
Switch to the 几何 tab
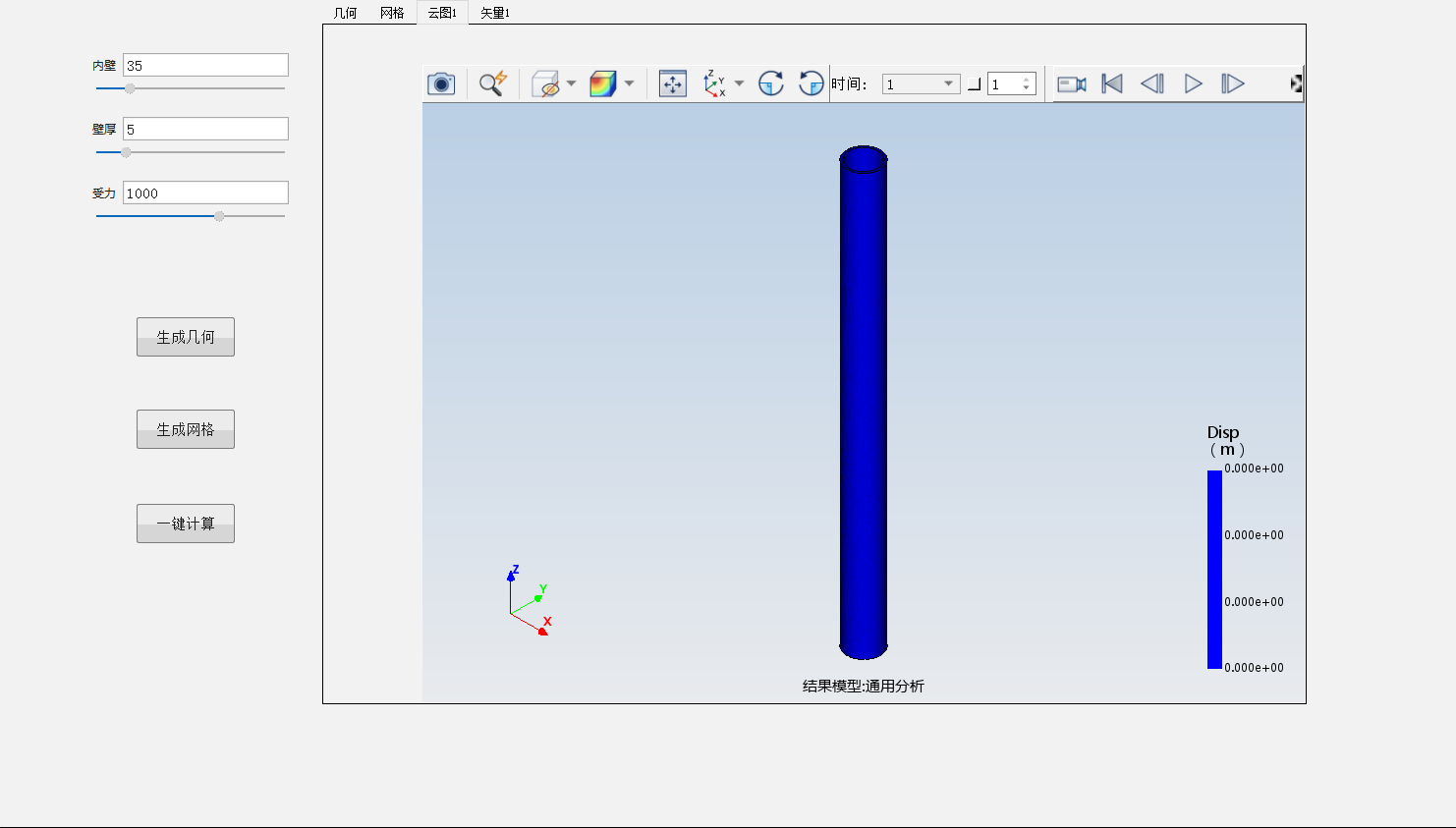pos(346,13)
